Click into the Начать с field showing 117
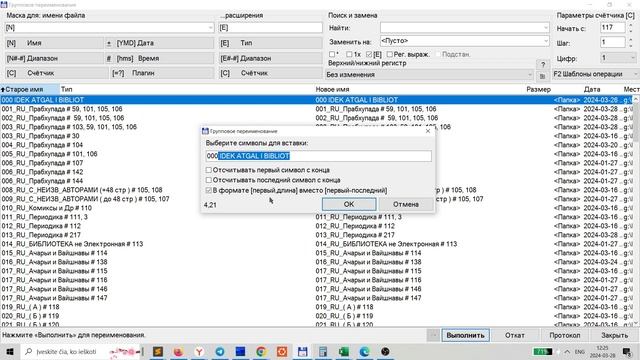Screen dimensions: 640x360 (613, 28)
